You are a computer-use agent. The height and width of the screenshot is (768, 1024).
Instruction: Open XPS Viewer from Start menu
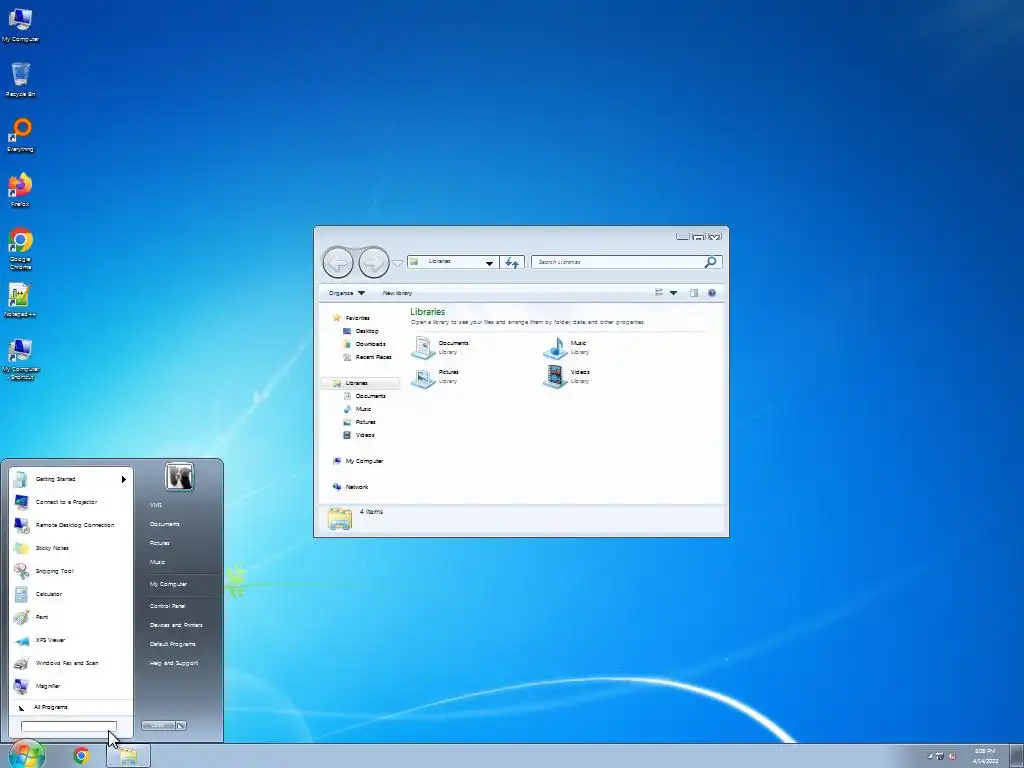71,641
